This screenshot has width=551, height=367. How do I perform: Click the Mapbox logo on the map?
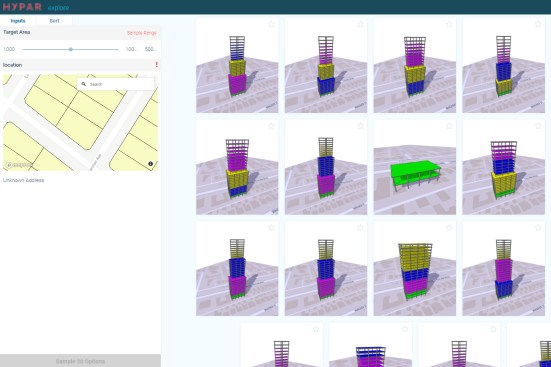click(x=19, y=165)
